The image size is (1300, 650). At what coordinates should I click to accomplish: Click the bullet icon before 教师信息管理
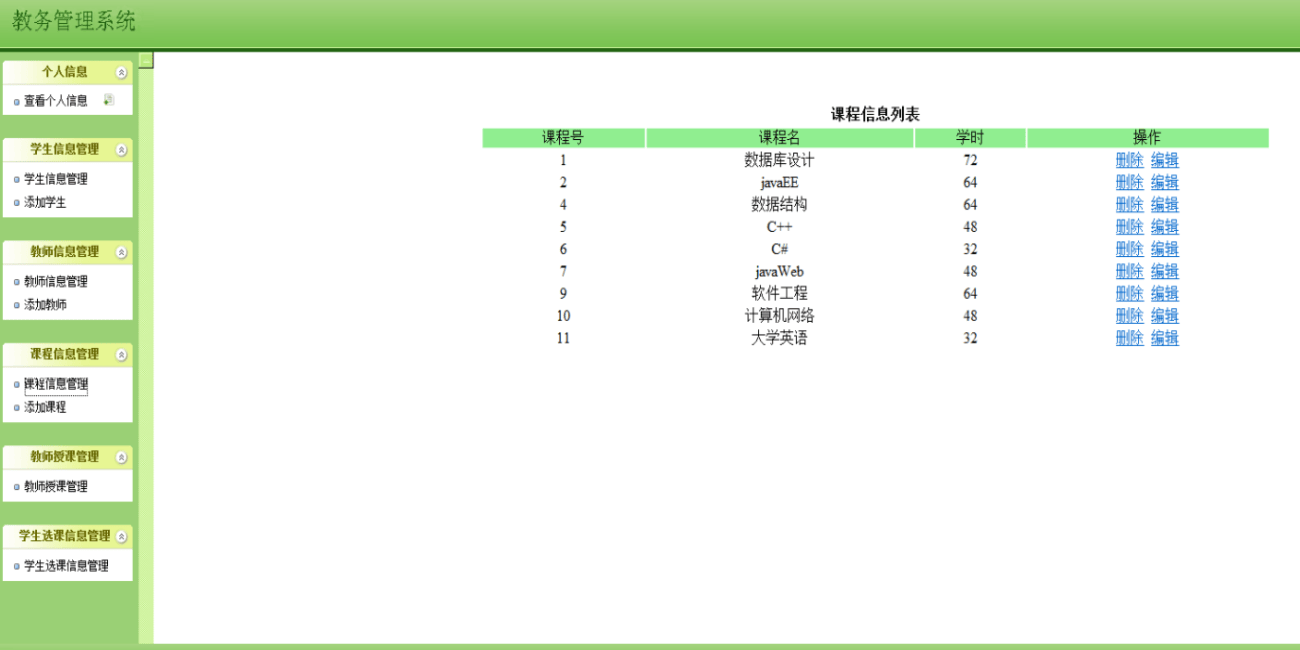click(15, 281)
